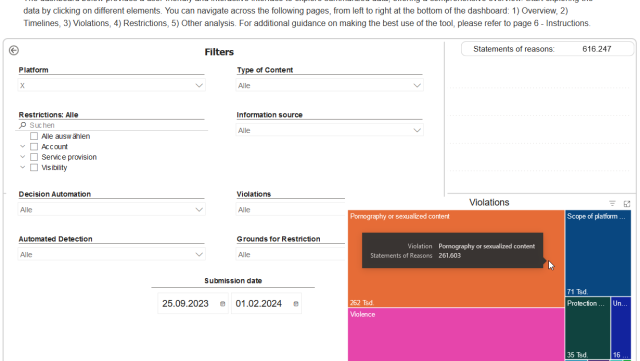Open the Platform dropdown showing X
640x361 pixels.
pos(111,85)
